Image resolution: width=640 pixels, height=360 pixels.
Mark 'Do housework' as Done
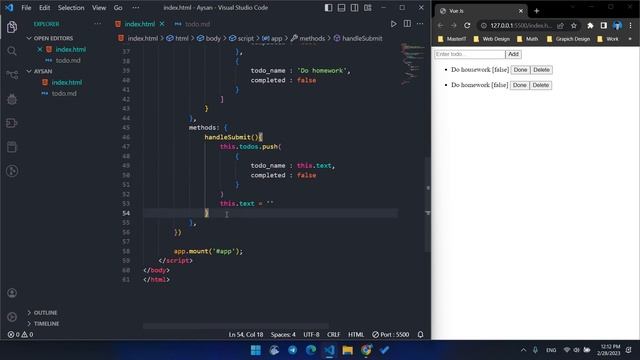520,70
